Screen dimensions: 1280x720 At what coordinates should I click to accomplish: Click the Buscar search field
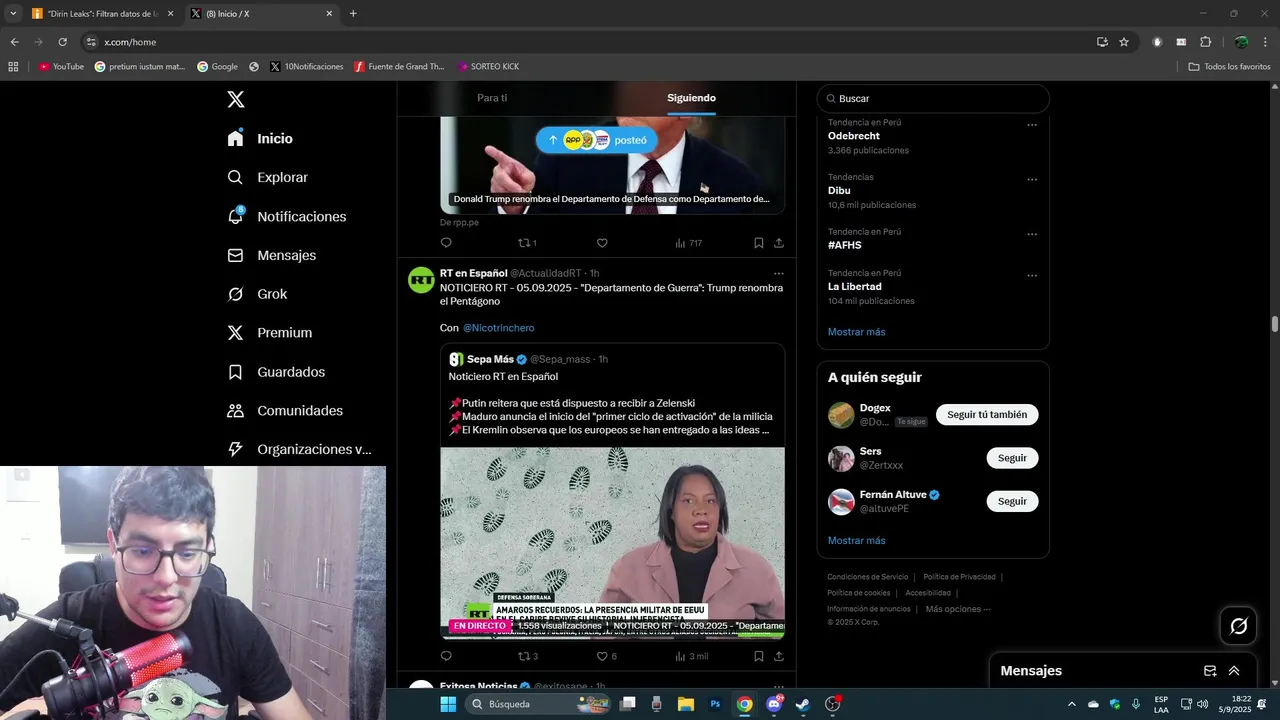pyautogui.click(x=933, y=99)
